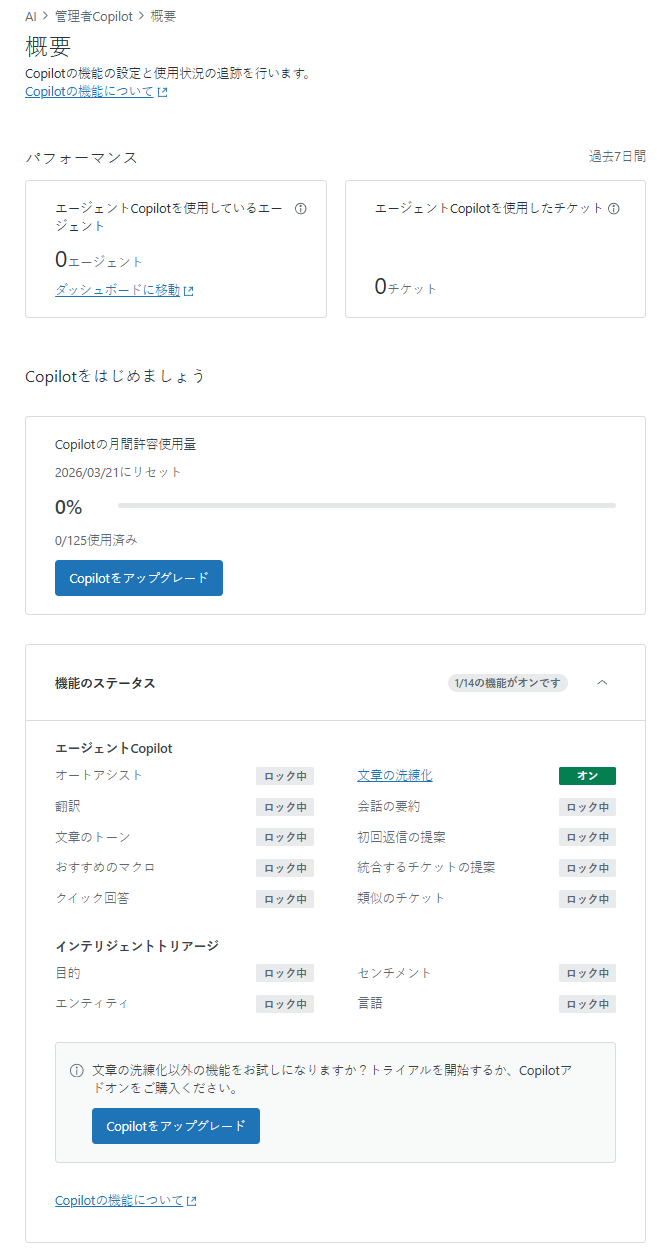This screenshot has height=1256, width=657.
Task: Open the AI breadcrumb item
Action: (31, 17)
